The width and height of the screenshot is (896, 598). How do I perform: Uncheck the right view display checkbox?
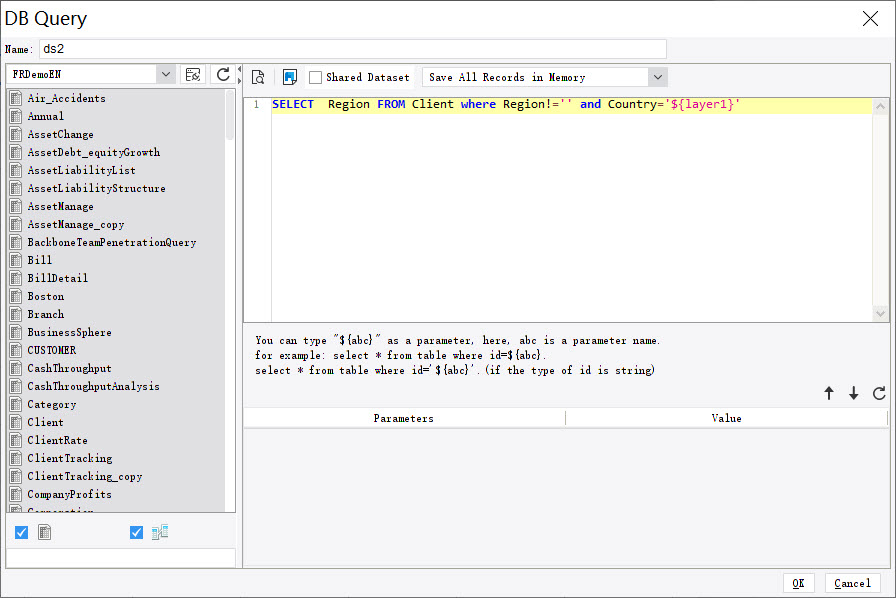[136, 532]
